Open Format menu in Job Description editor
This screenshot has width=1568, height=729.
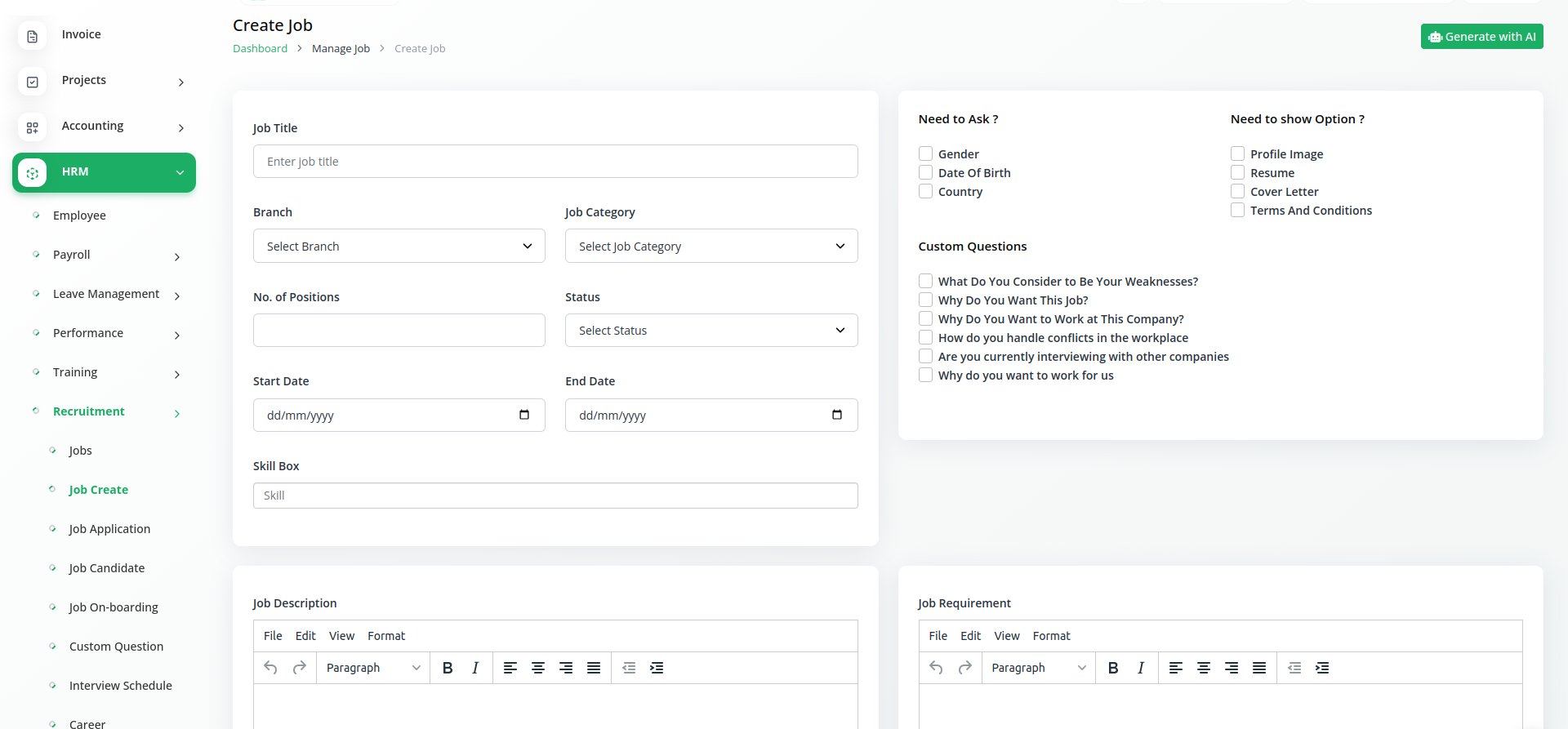(386, 636)
